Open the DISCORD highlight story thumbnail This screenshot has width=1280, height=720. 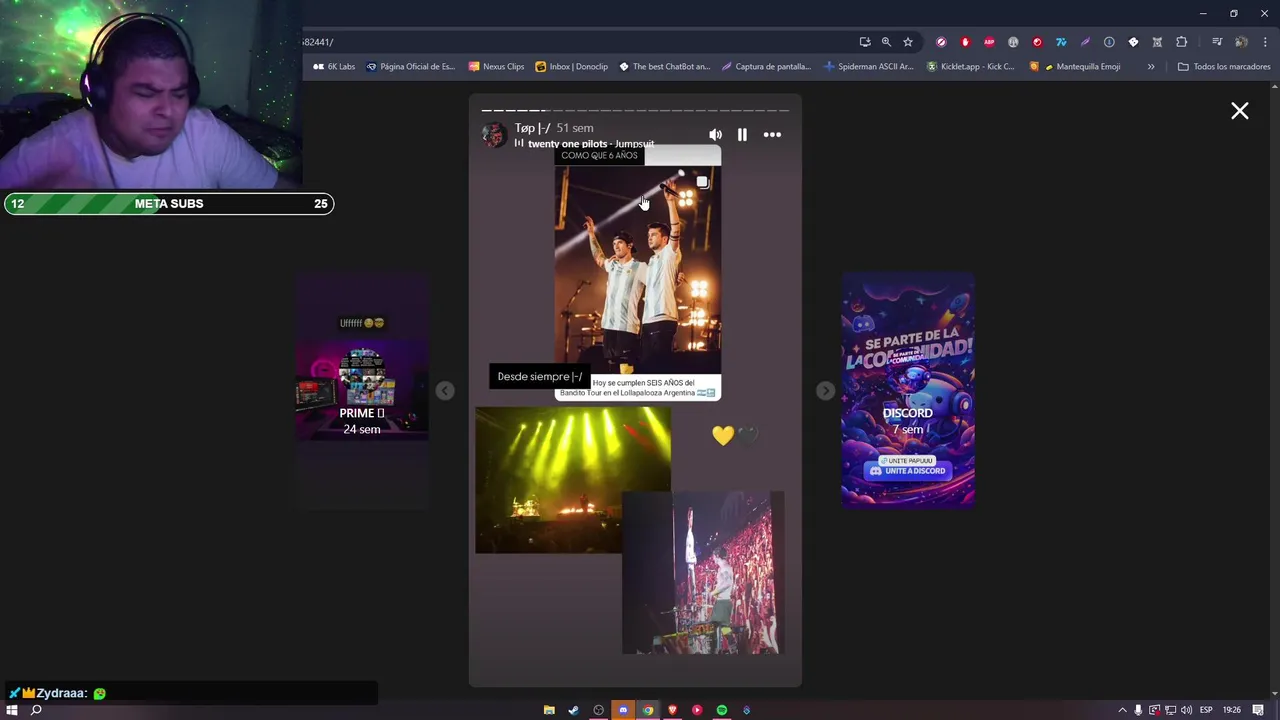point(908,390)
